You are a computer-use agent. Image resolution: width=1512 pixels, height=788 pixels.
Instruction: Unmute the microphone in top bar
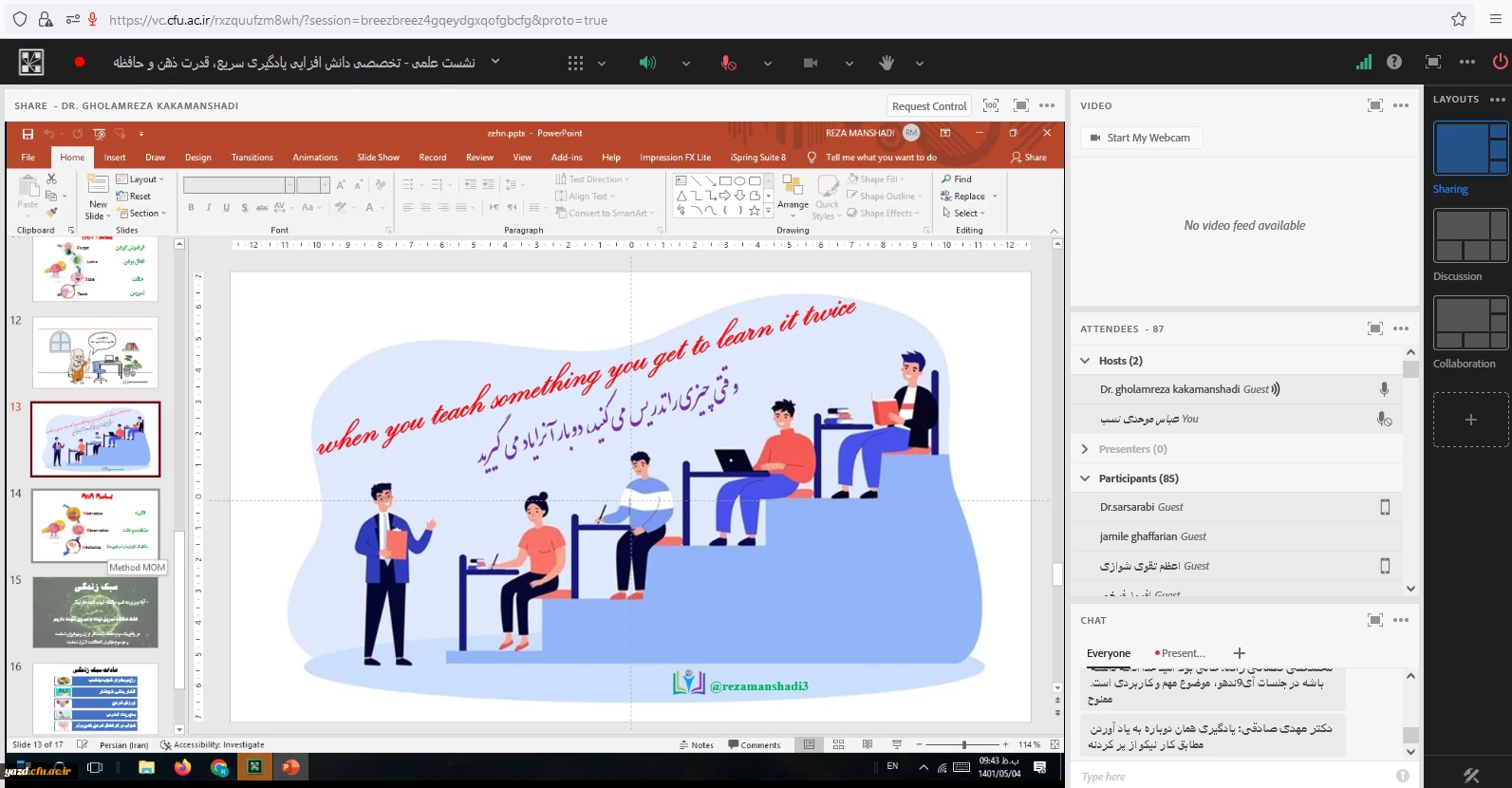(x=728, y=63)
